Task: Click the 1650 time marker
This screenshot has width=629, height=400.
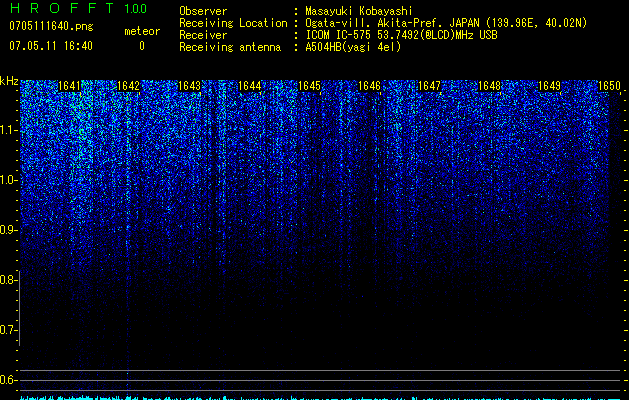Action: pyautogui.click(x=609, y=86)
